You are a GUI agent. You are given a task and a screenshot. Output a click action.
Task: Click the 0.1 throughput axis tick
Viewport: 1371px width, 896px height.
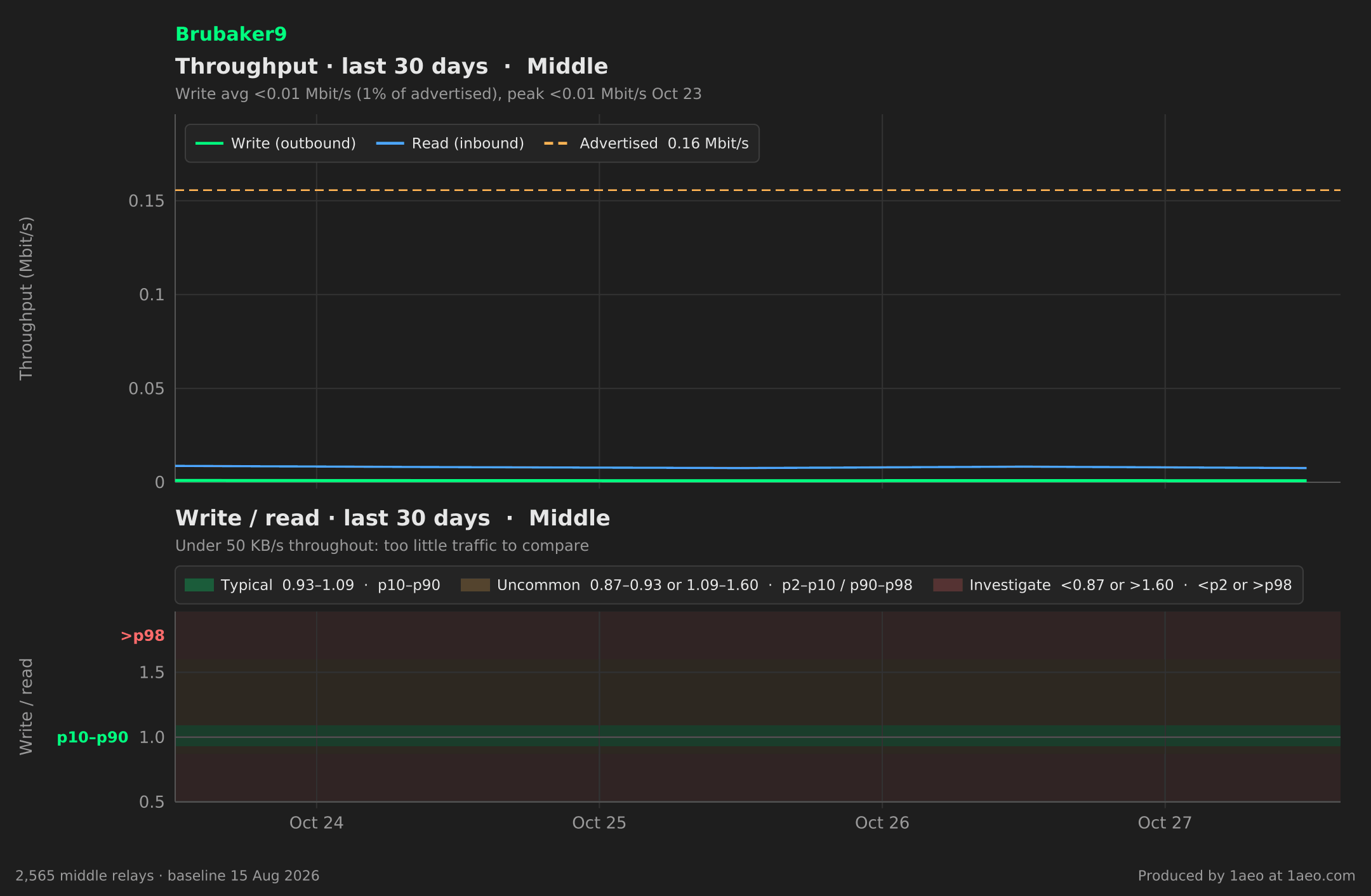[152, 294]
